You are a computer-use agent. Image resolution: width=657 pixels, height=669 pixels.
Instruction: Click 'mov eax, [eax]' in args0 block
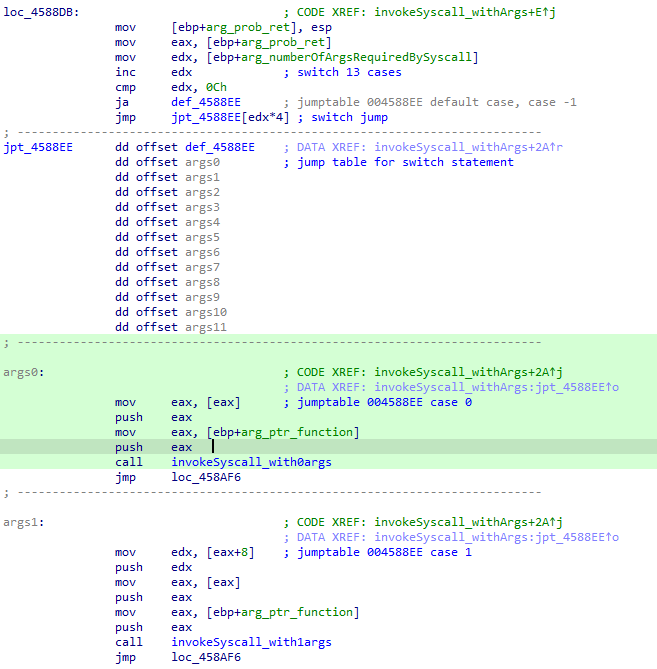point(177,402)
